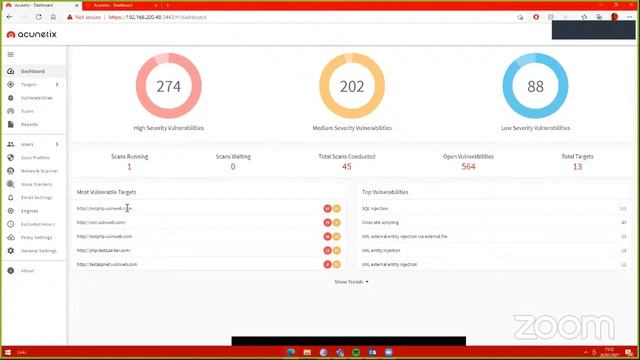This screenshot has height=360, width=640.
Task: Collapse the sidebar with the hamburger menu icon
Action: pos(11,54)
